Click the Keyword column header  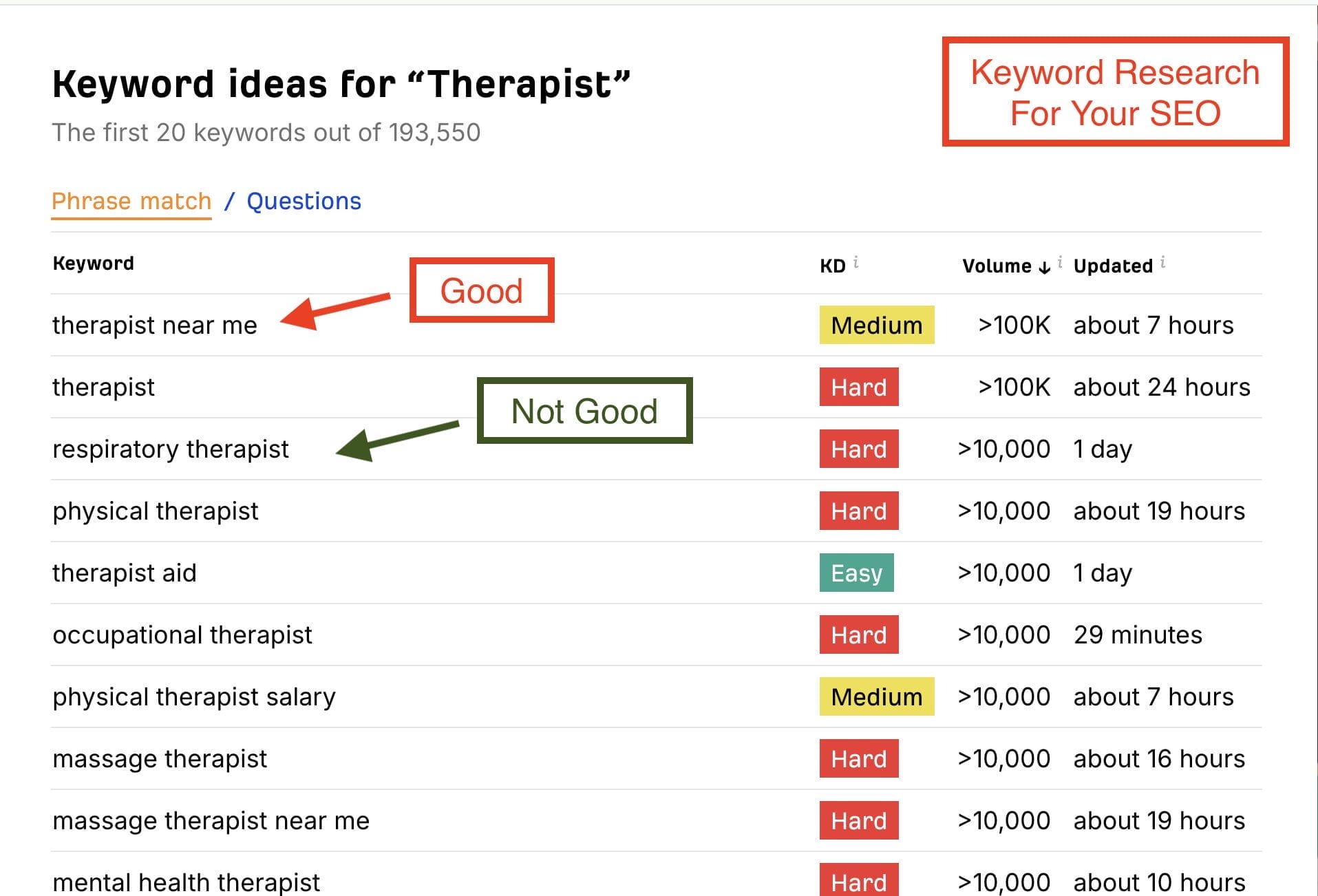coord(93,262)
